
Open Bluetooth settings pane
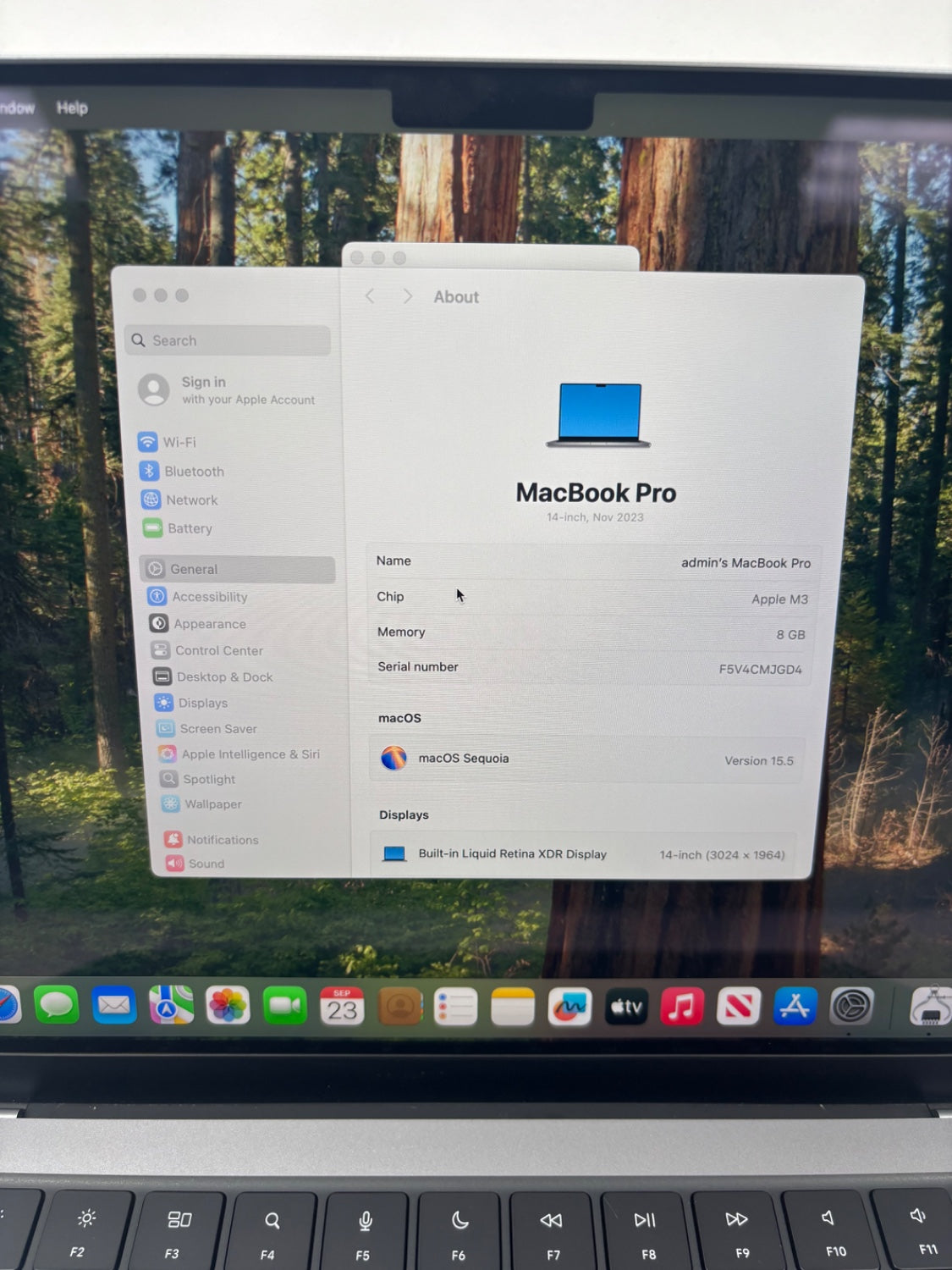193,472
